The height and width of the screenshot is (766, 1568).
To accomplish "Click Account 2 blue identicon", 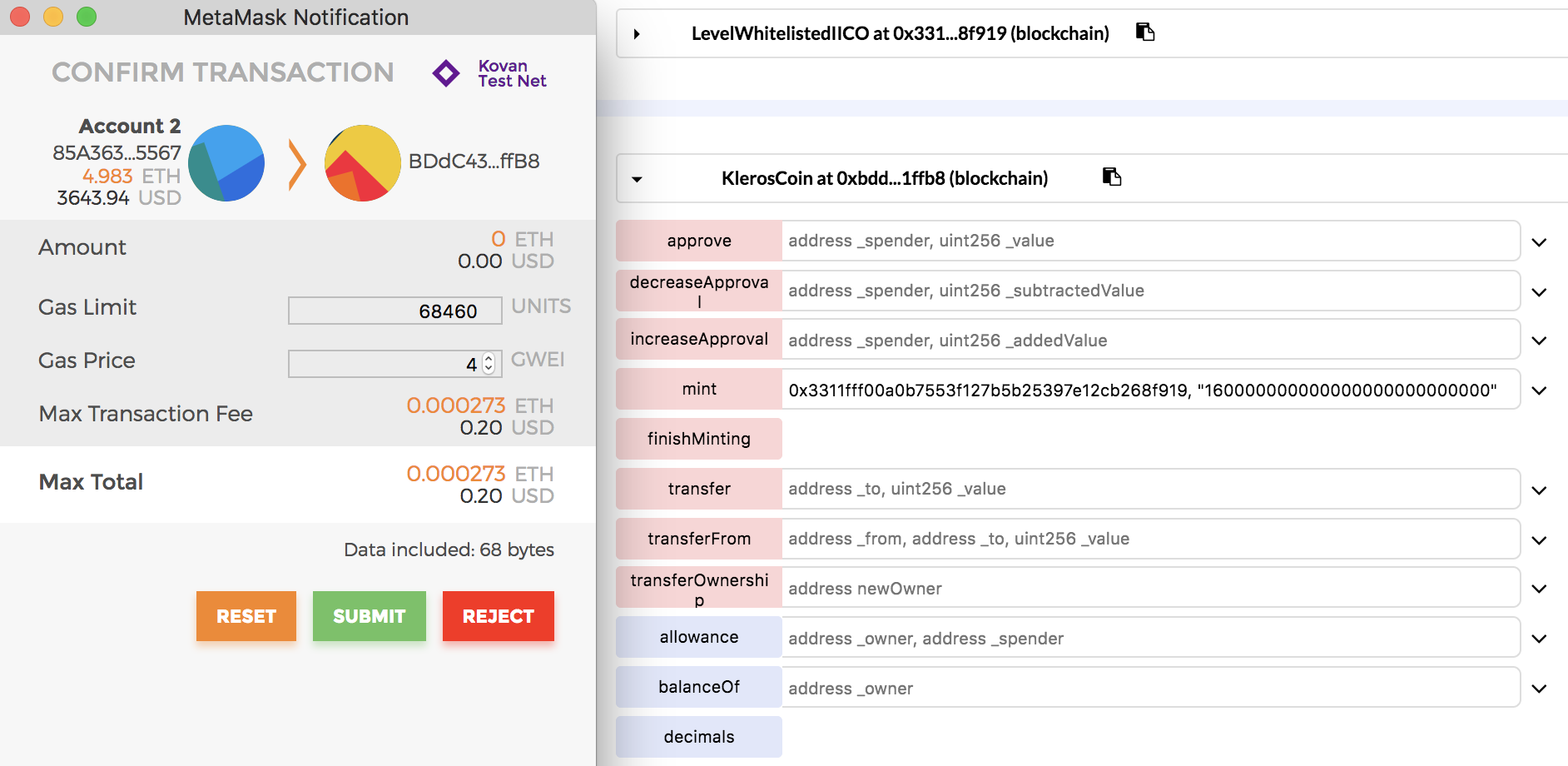I will 226,163.
